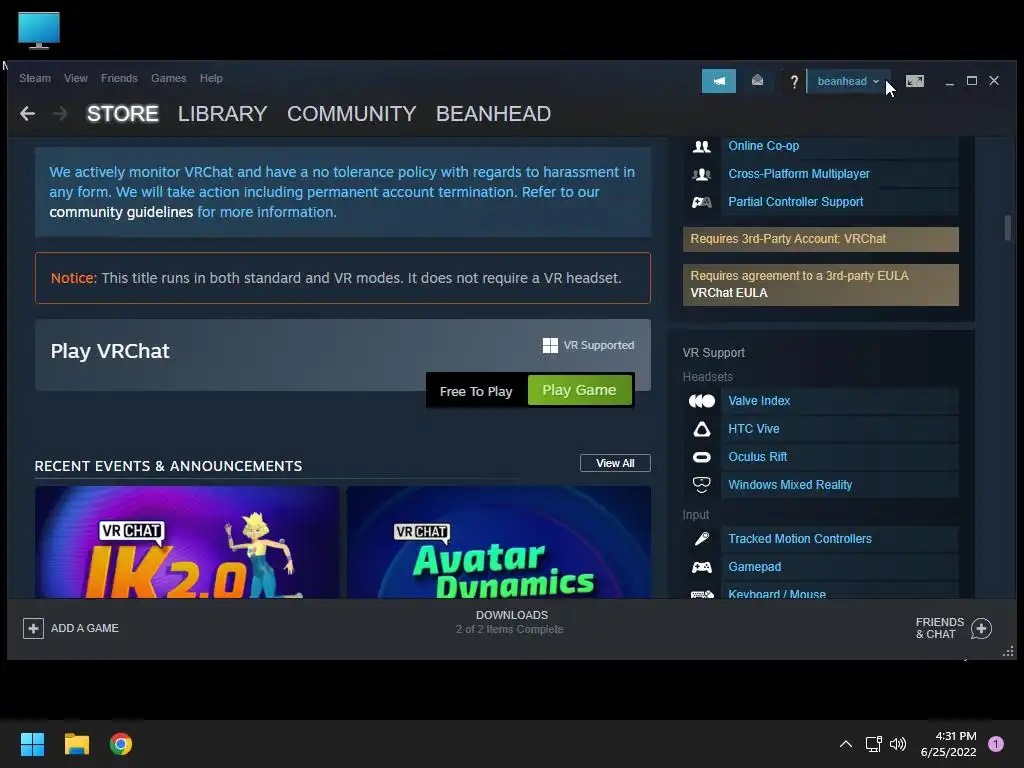Click the Windows logo beside VR Supported

(550, 345)
